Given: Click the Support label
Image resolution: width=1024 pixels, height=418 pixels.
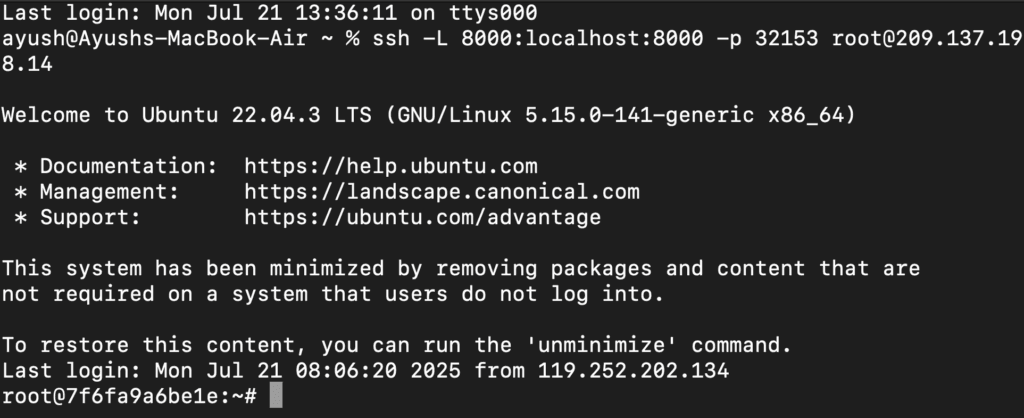Looking at the screenshot, I should pyautogui.click(x=90, y=217).
